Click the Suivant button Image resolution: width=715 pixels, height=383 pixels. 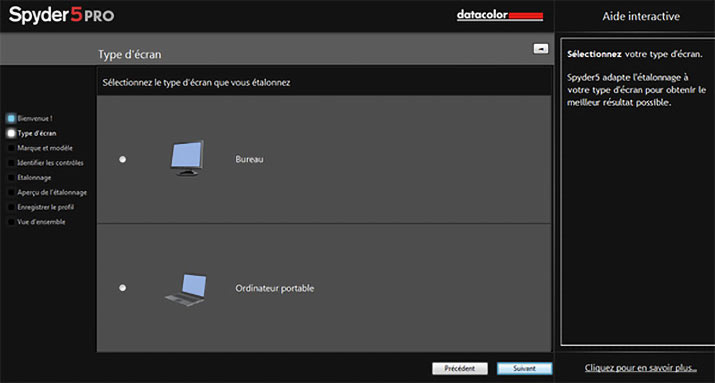(524, 368)
